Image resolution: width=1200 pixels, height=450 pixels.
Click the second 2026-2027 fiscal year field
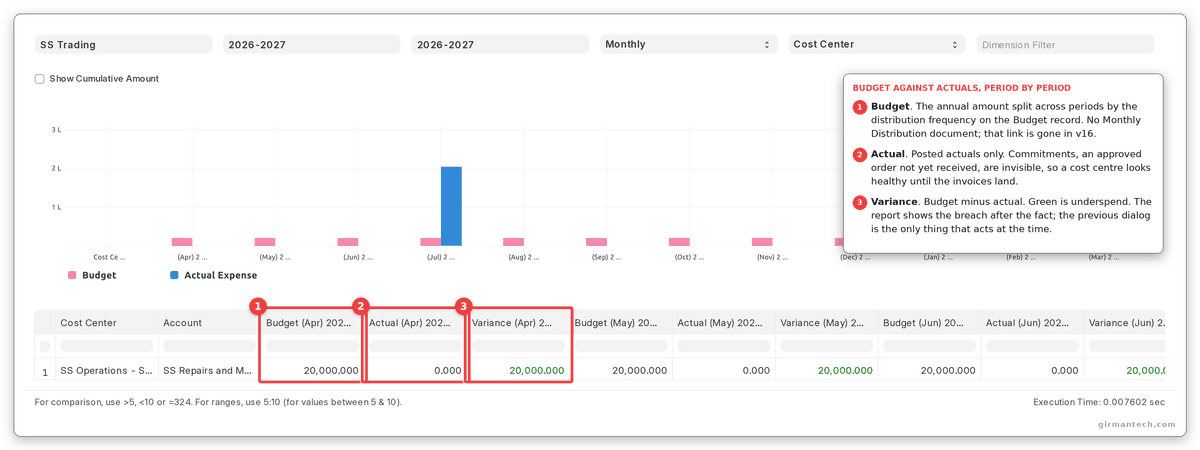499,44
